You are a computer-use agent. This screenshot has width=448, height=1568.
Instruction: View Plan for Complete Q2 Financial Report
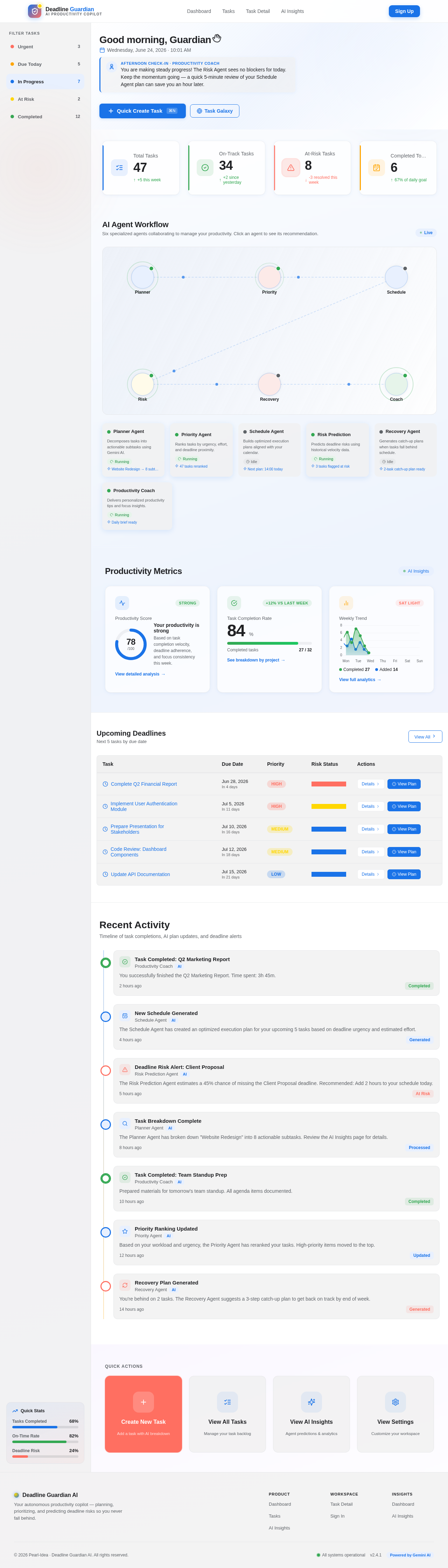404,784
